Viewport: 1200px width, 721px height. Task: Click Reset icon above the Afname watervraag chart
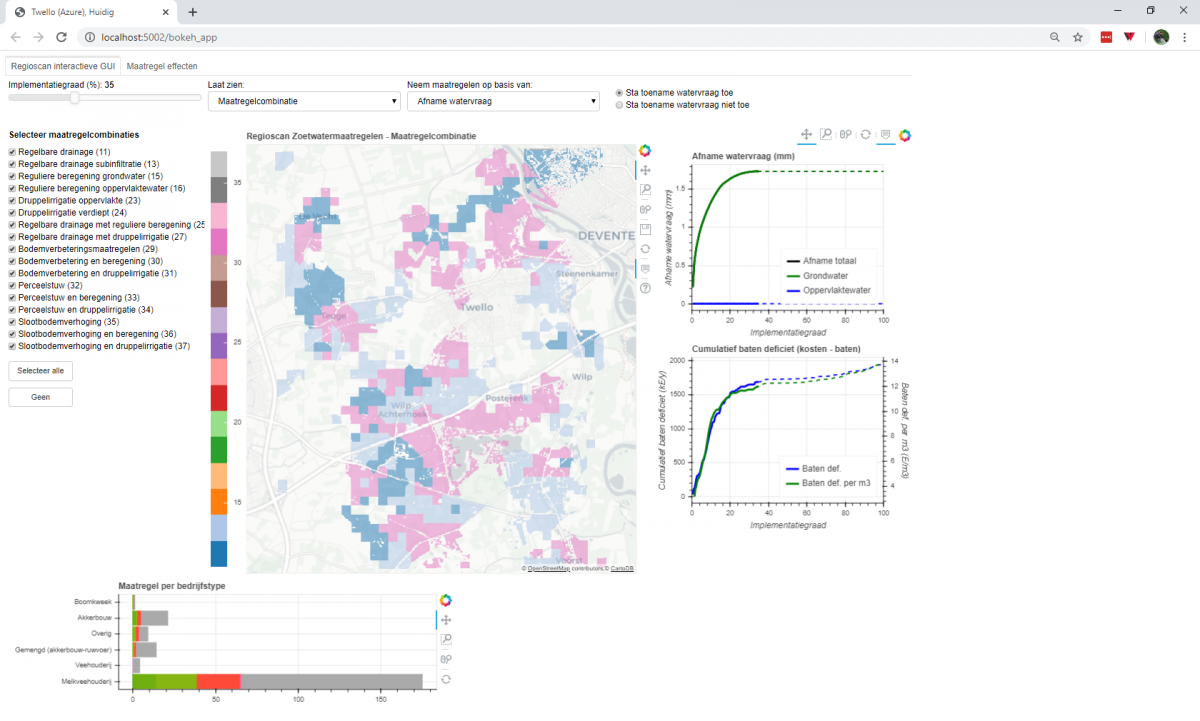pyautogui.click(x=865, y=135)
